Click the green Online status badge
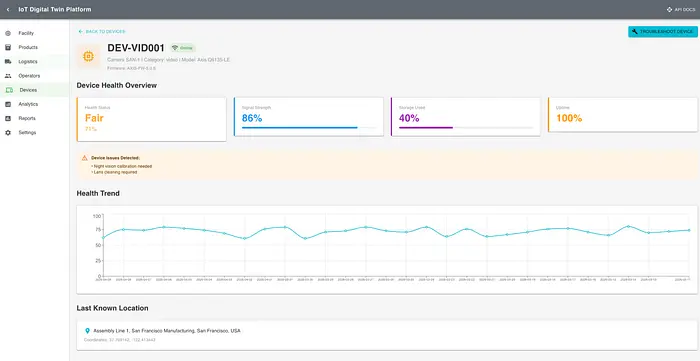 (x=183, y=48)
